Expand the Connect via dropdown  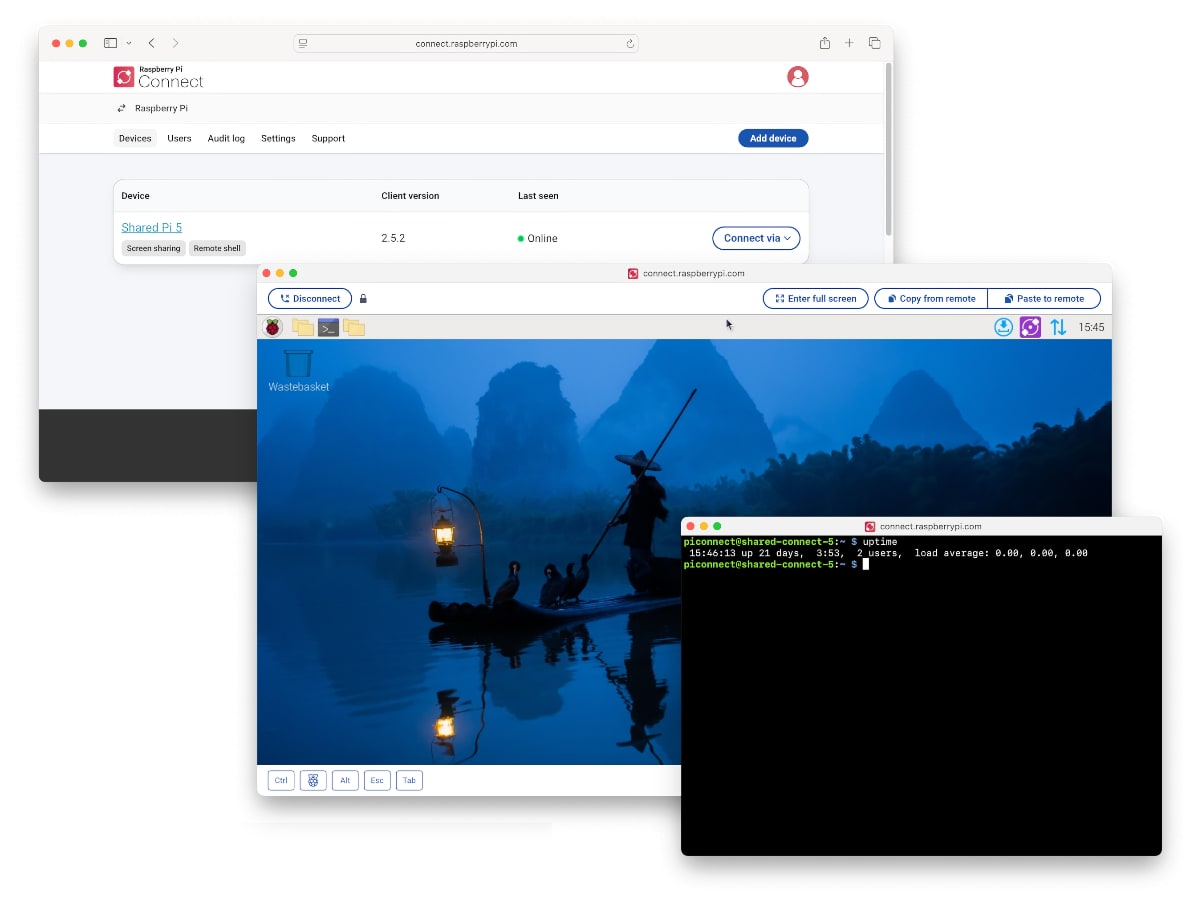[756, 238]
